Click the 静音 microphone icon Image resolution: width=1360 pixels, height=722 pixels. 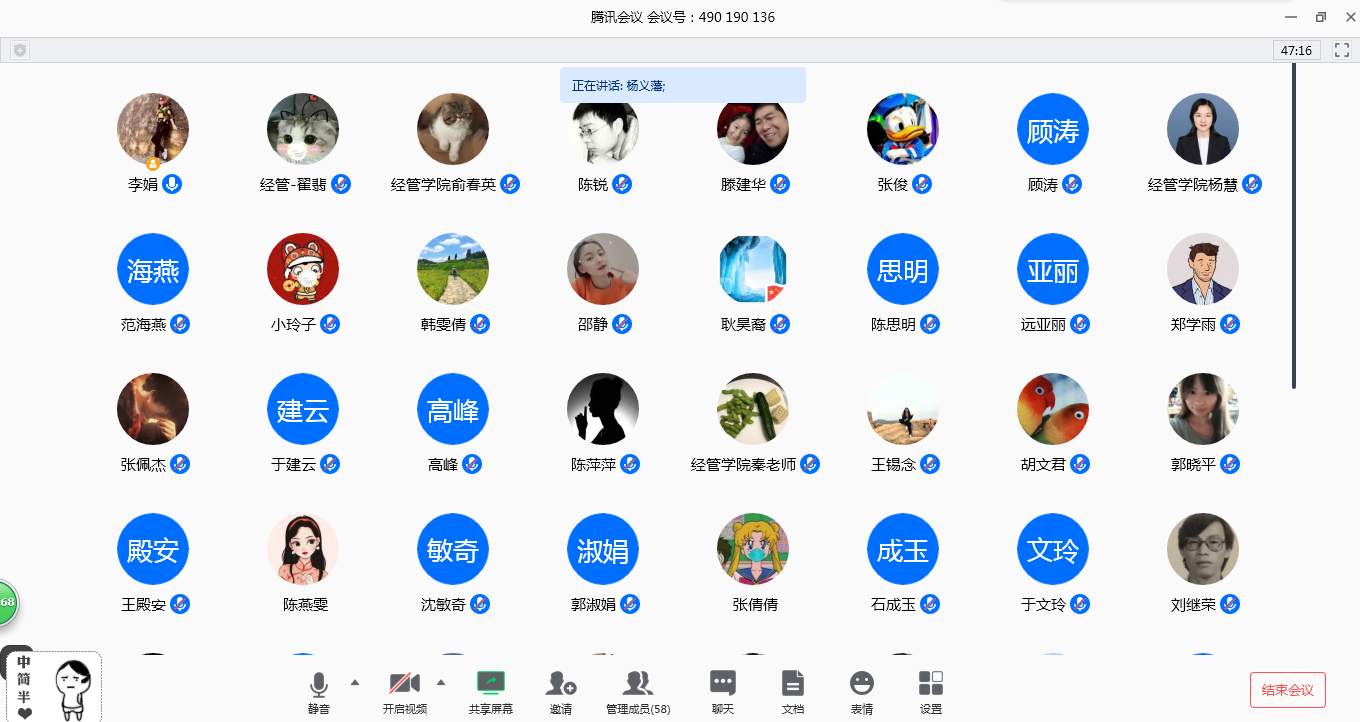point(318,685)
